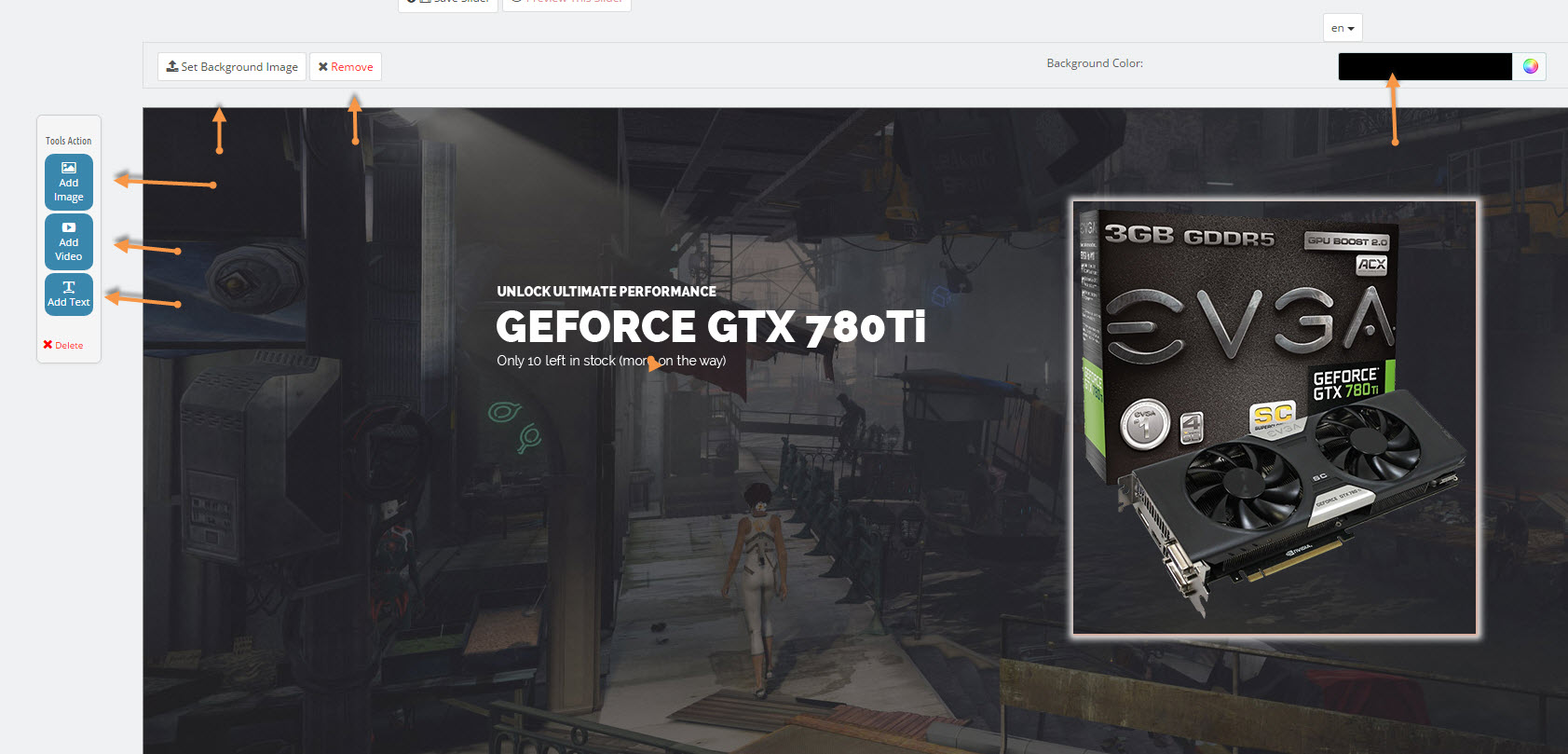Click the Add Video tool button

(69, 241)
